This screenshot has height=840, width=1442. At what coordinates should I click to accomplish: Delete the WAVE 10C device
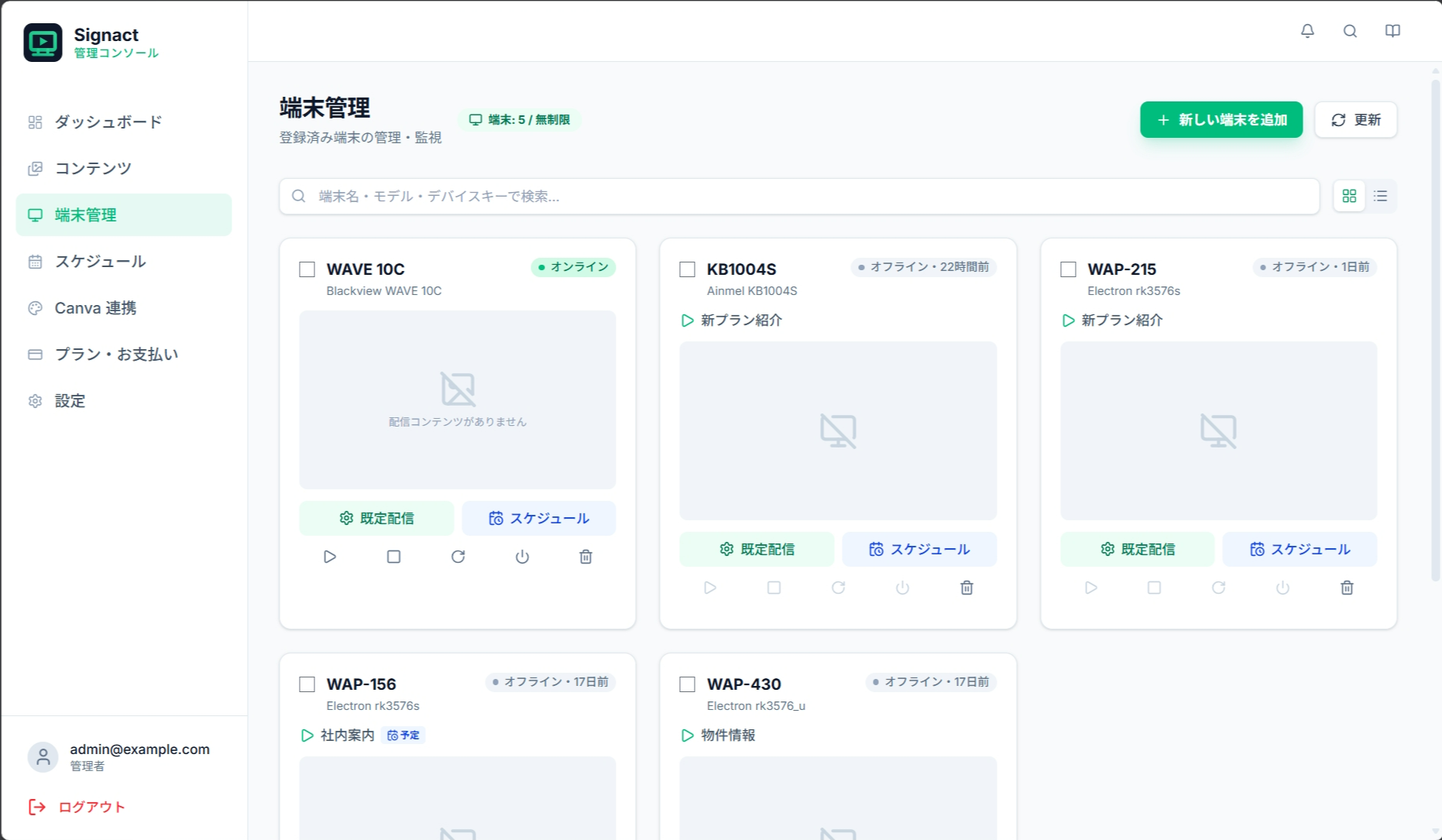click(585, 557)
